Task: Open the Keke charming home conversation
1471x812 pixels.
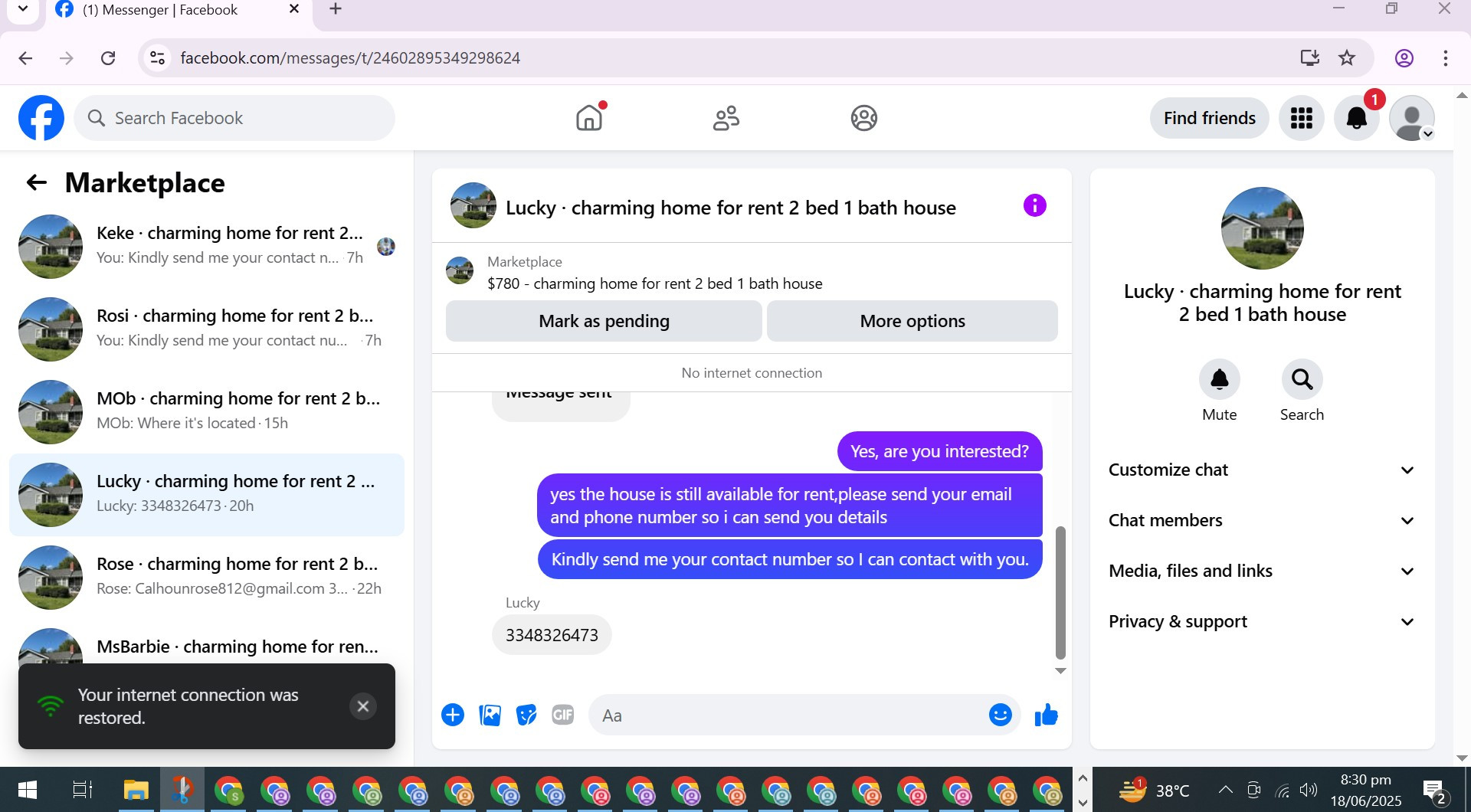Action: tap(207, 247)
